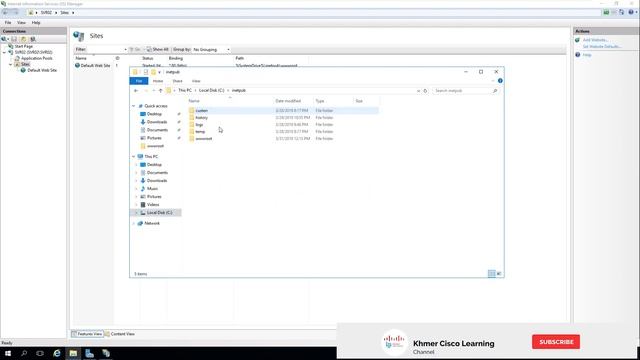Open Task View on taskbar
The width and height of the screenshot is (640, 360).
[40, 353]
